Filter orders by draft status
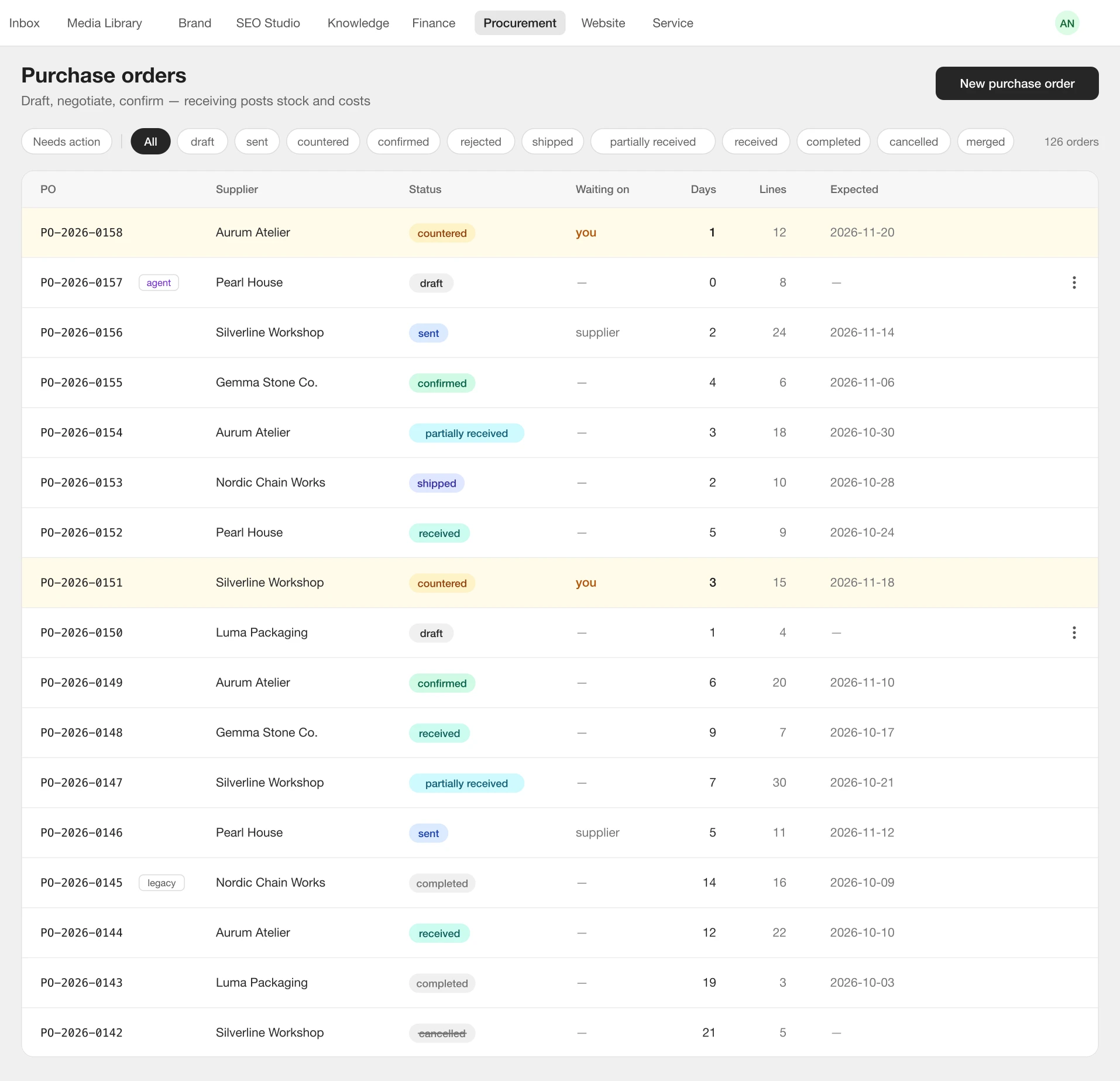This screenshot has height=1081, width=1120. 202,142
